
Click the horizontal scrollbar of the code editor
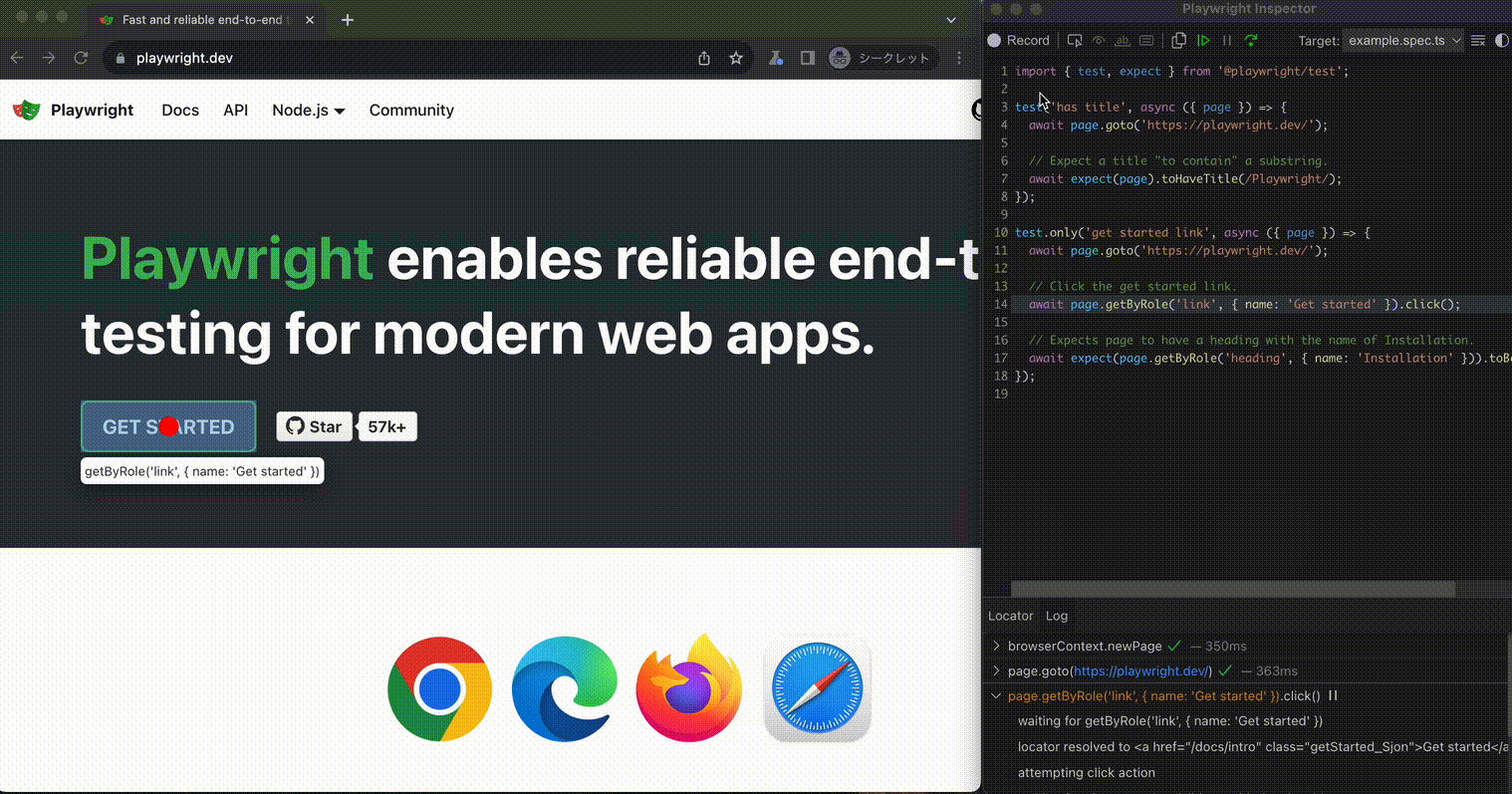click(x=1233, y=589)
